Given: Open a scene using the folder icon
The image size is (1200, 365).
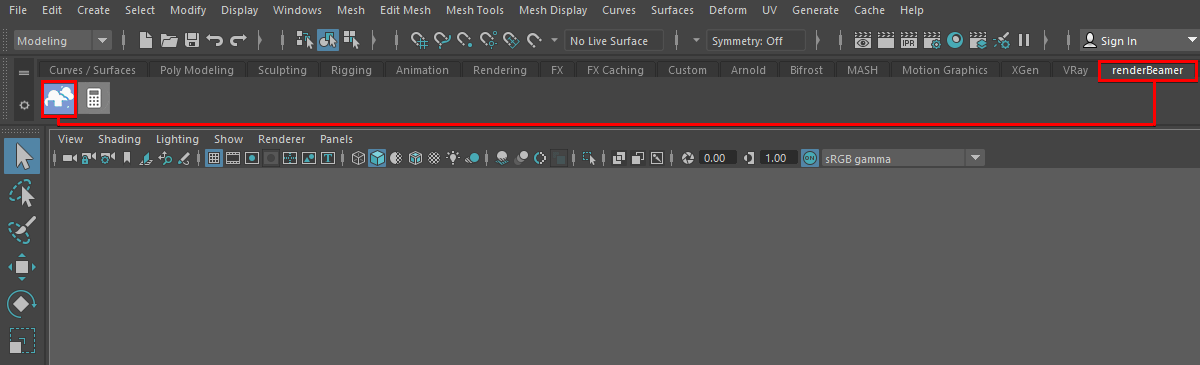Looking at the screenshot, I should coord(169,41).
